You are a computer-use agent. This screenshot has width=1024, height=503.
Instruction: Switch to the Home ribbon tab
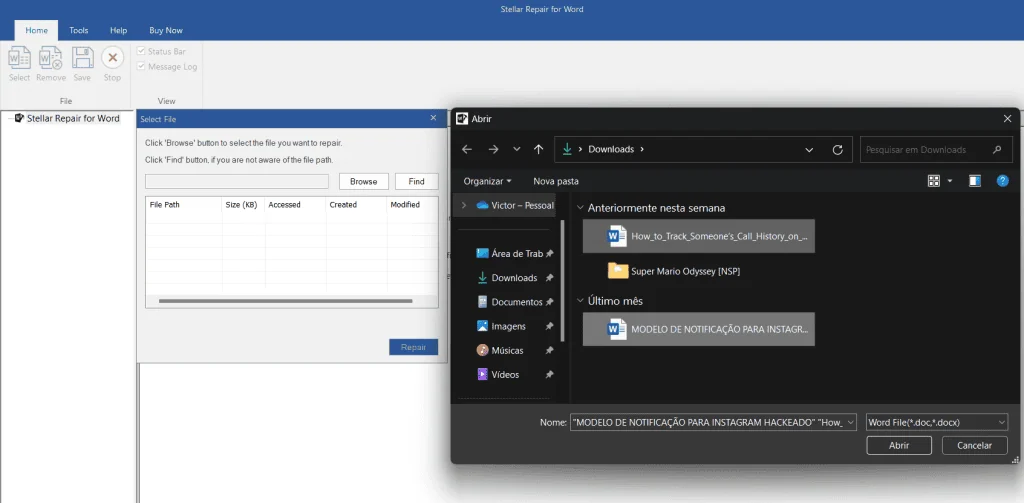pos(37,30)
